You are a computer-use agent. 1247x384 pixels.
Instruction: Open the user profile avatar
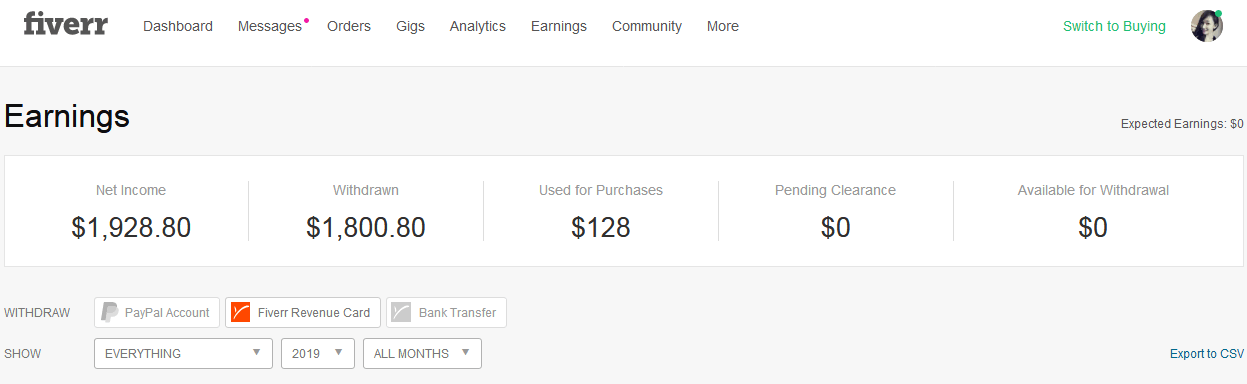point(1207,26)
